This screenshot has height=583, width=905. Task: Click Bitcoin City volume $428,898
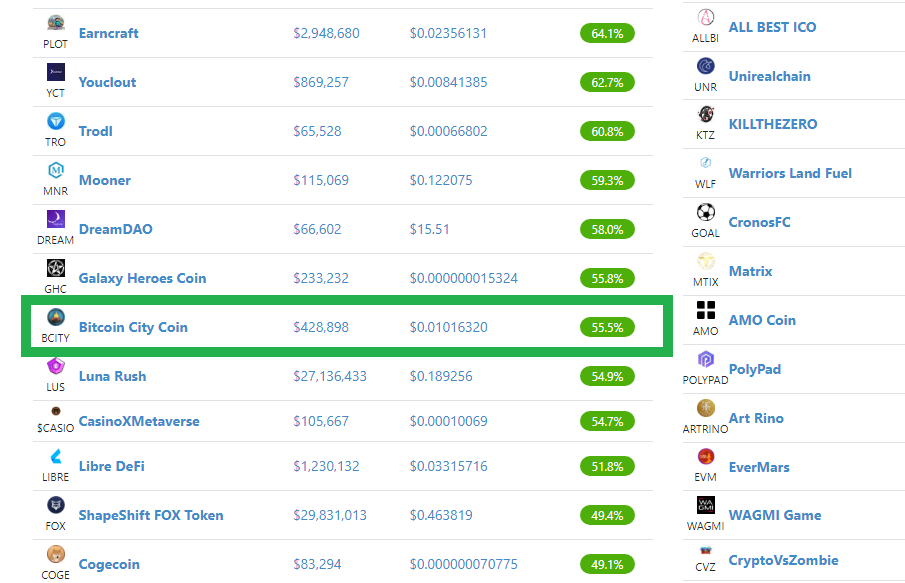pos(321,328)
